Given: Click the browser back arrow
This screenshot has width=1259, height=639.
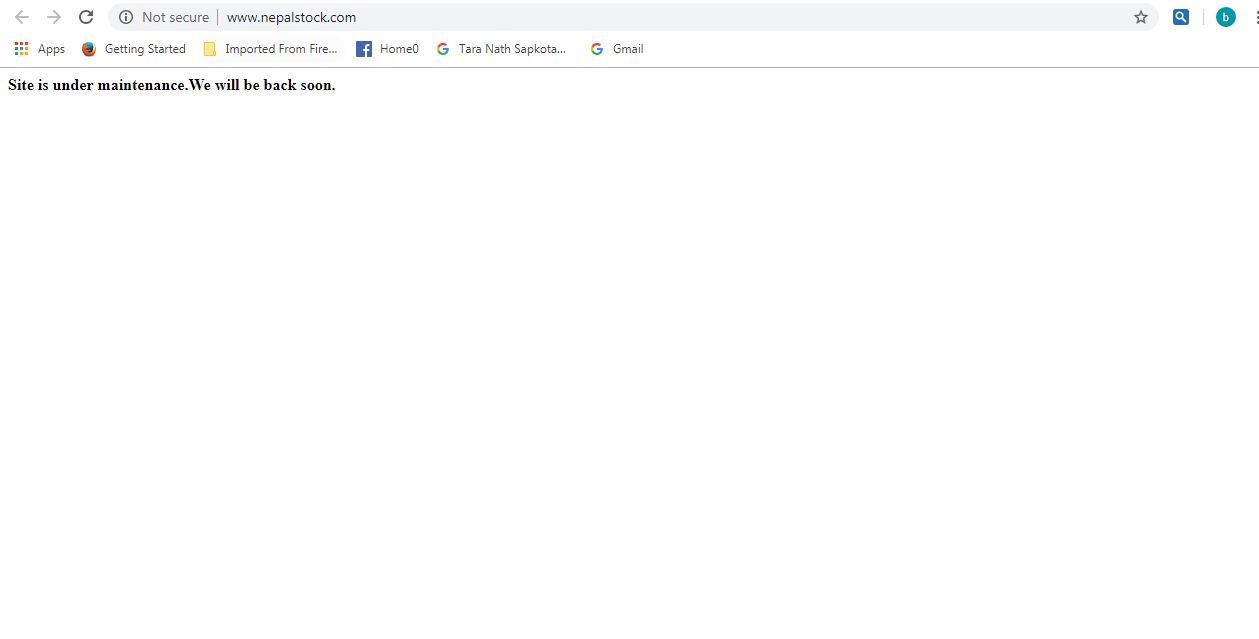Looking at the screenshot, I should tap(22, 17).
